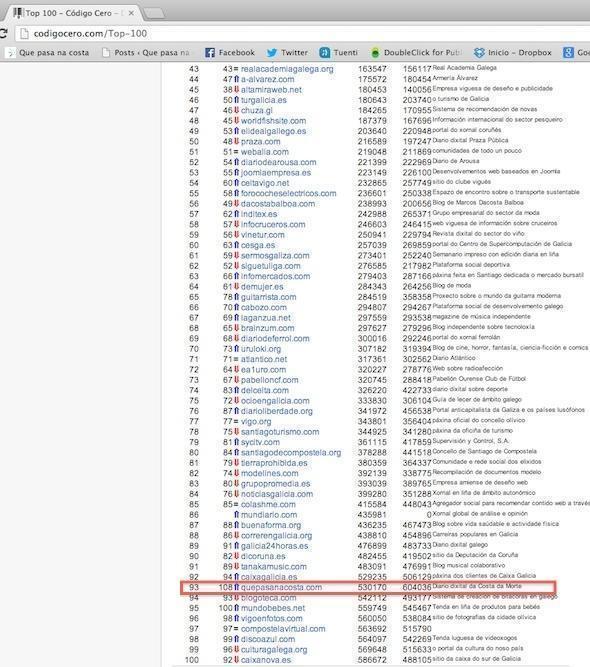
Task: Open the noticiasgalicia.com link
Action: click(277, 494)
